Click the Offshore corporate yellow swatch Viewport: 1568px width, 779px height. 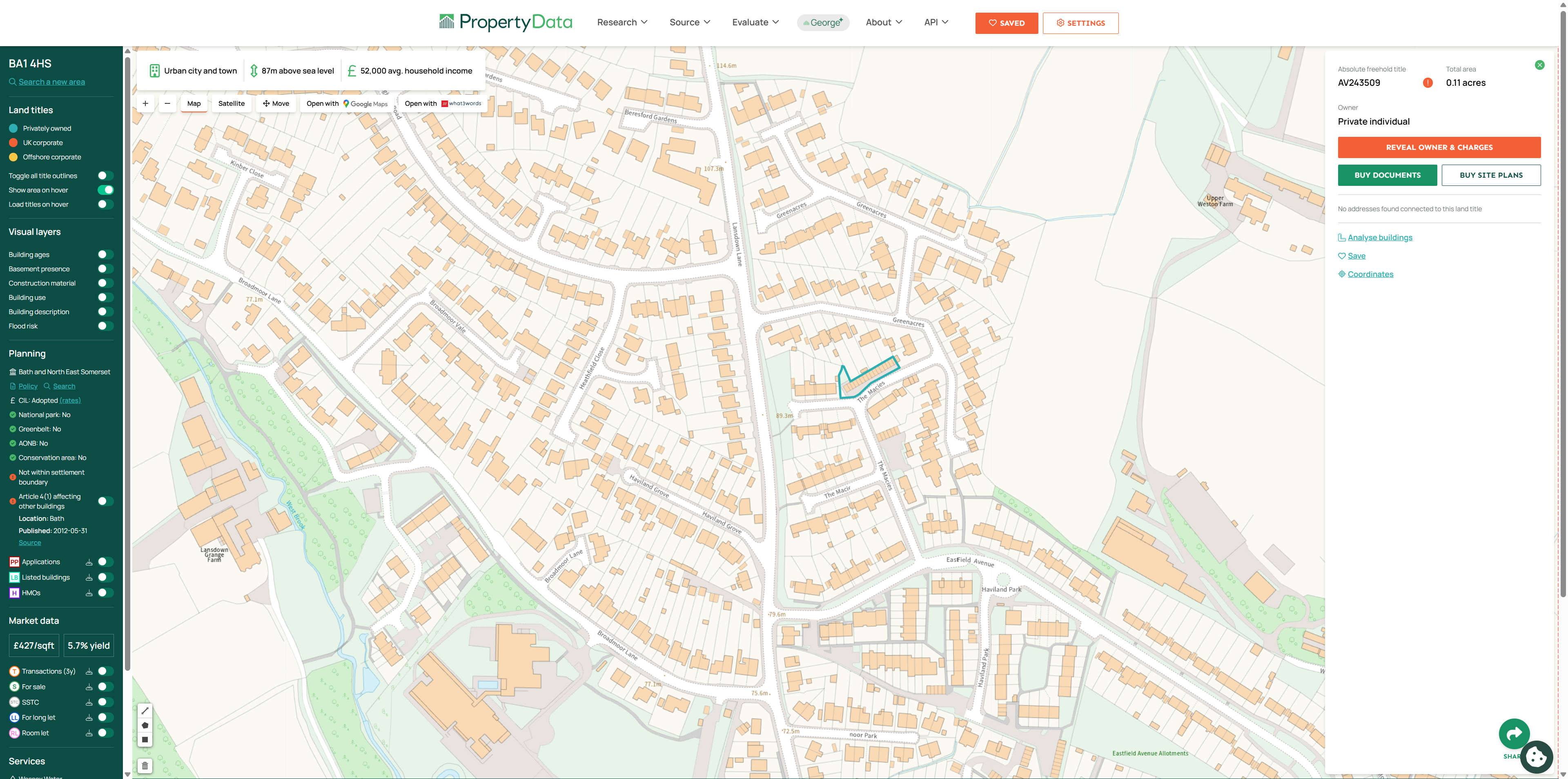point(13,157)
